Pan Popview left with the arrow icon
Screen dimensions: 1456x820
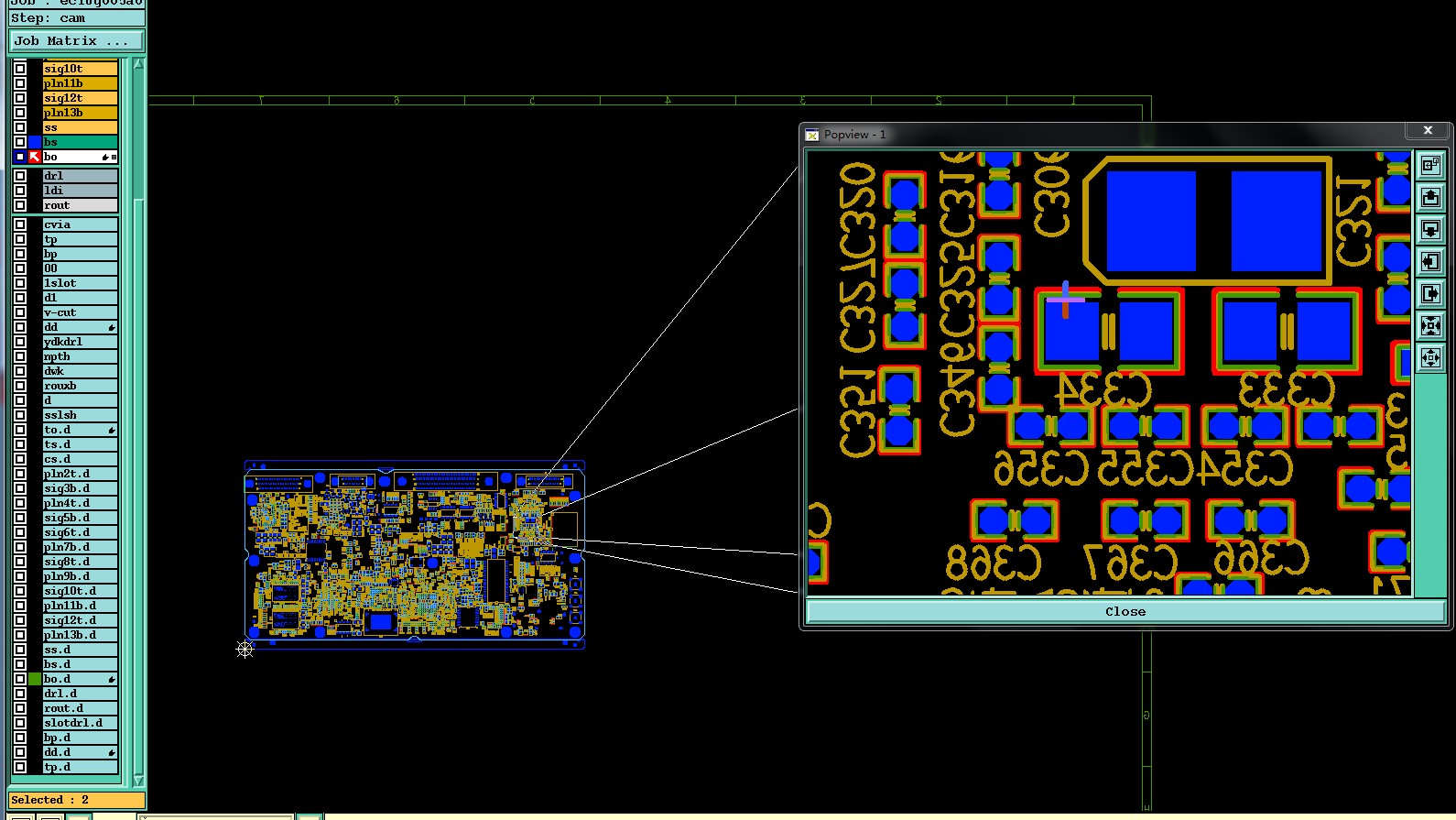tap(1430, 262)
